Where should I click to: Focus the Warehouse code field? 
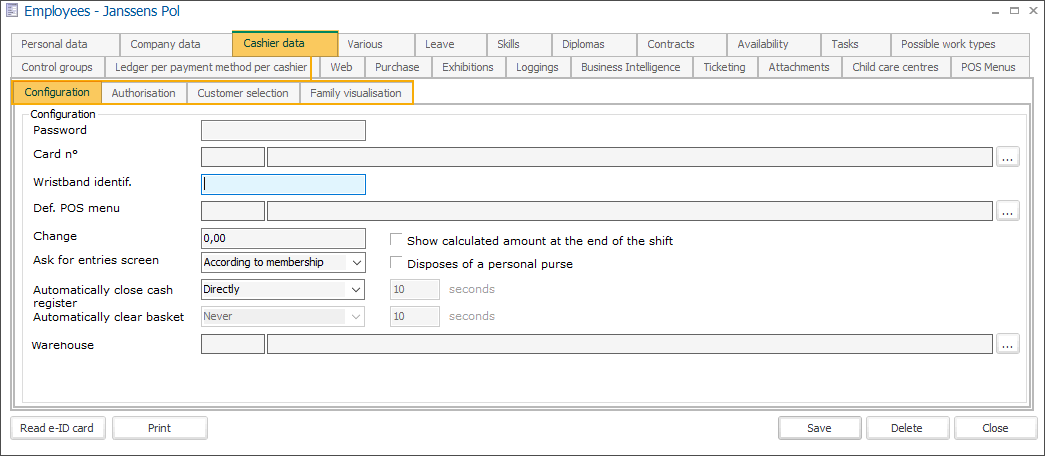233,344
